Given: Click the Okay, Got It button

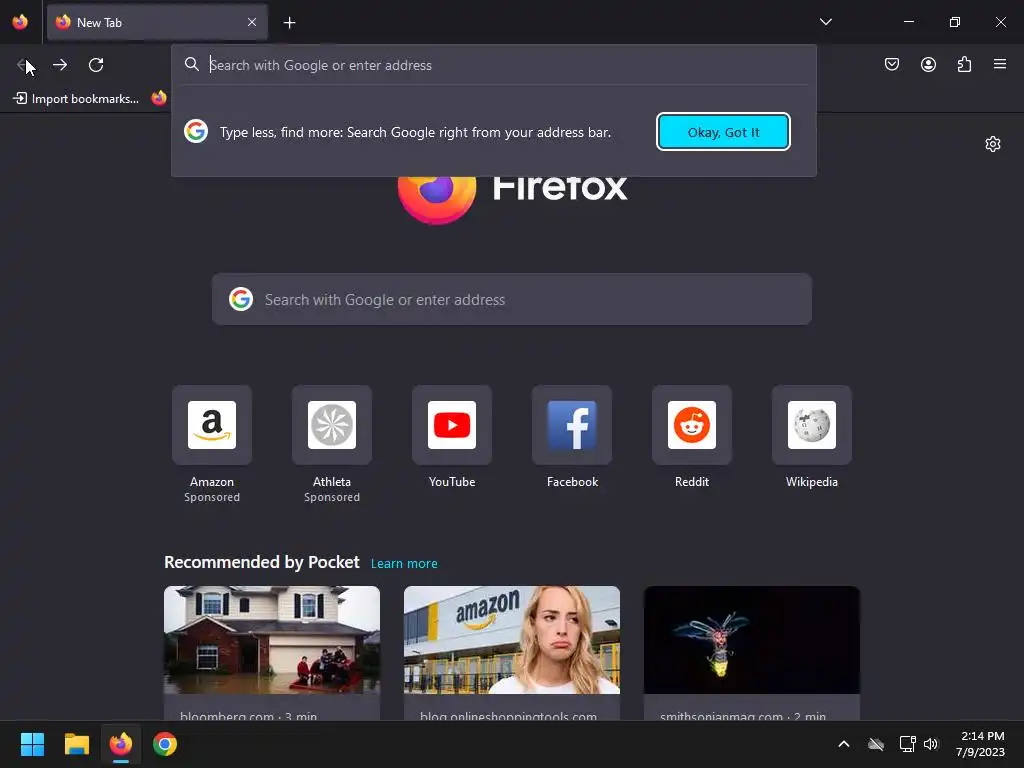Looking at the screenshot, I should pyautogui.click(x=723, y=132).
